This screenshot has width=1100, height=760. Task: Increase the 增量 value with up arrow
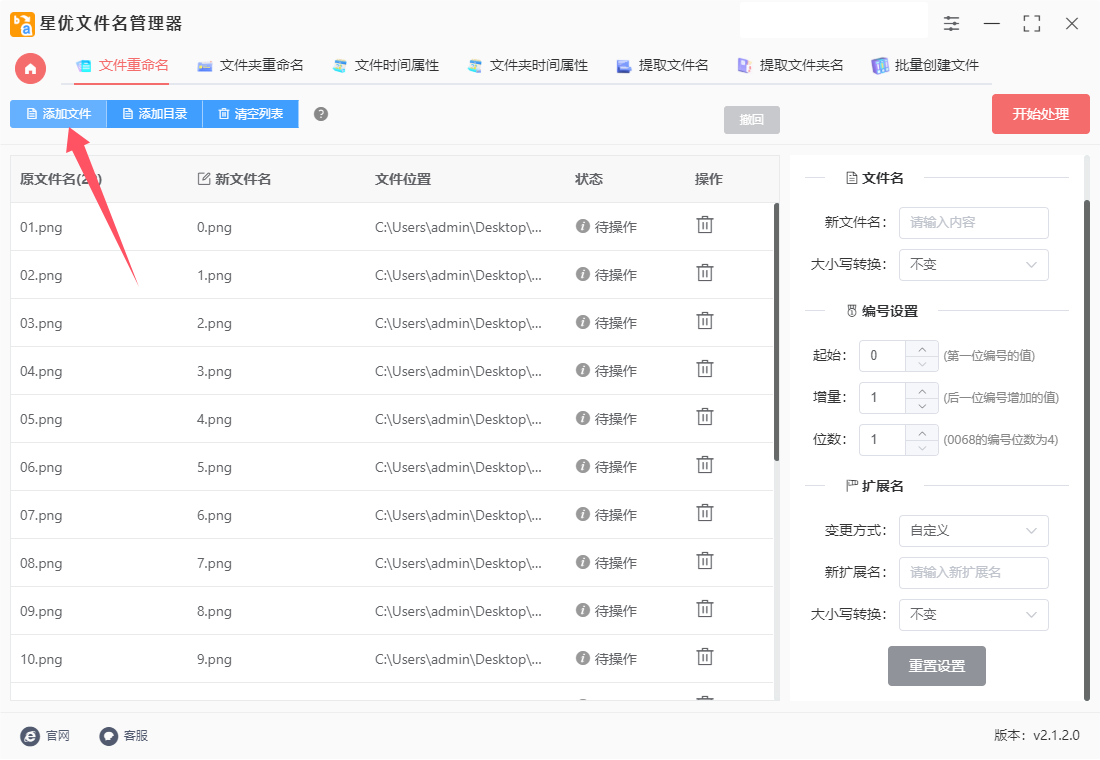[x=922, y=391]
